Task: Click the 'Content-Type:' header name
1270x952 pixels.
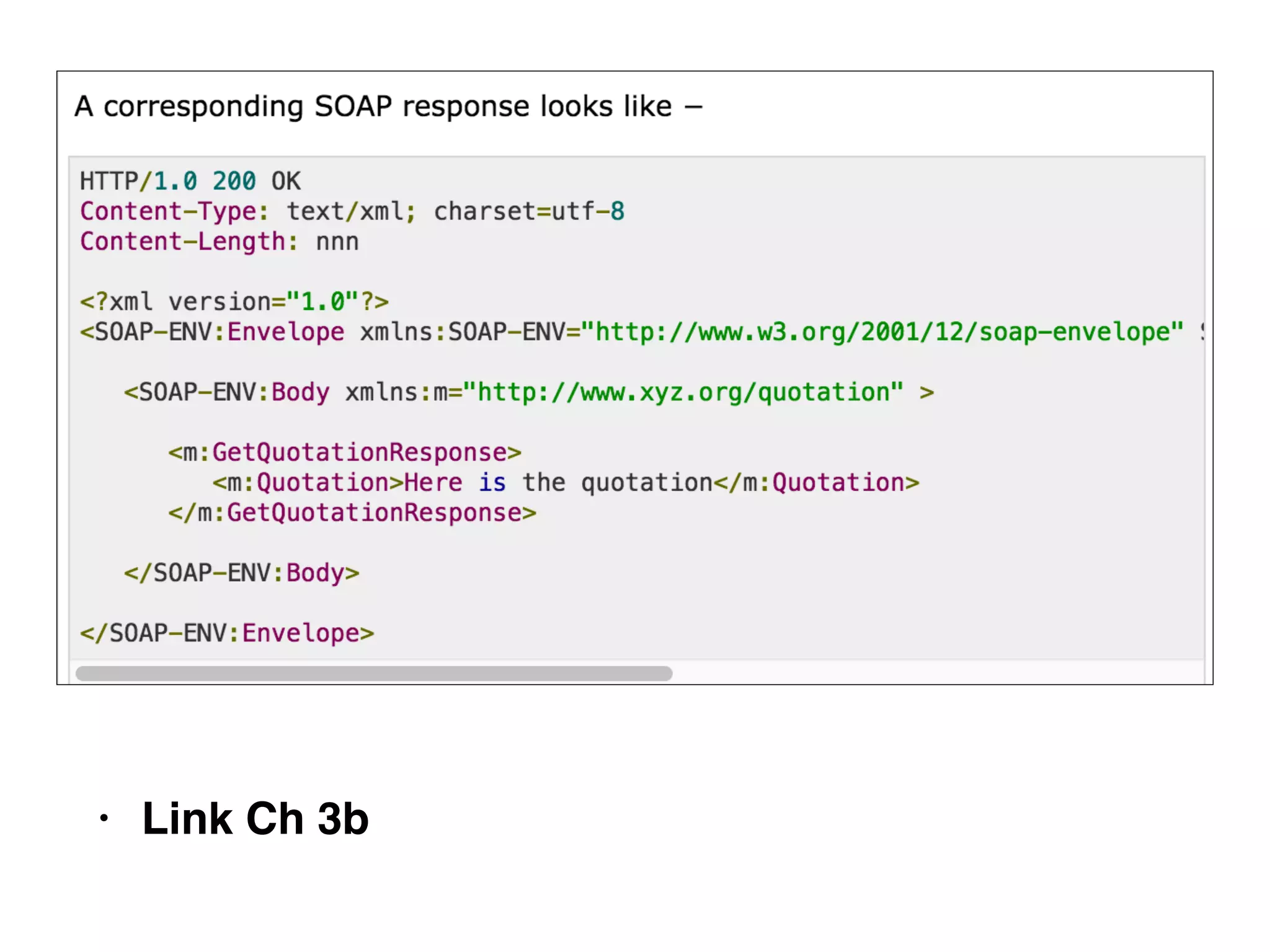Action: pos(174,212)
